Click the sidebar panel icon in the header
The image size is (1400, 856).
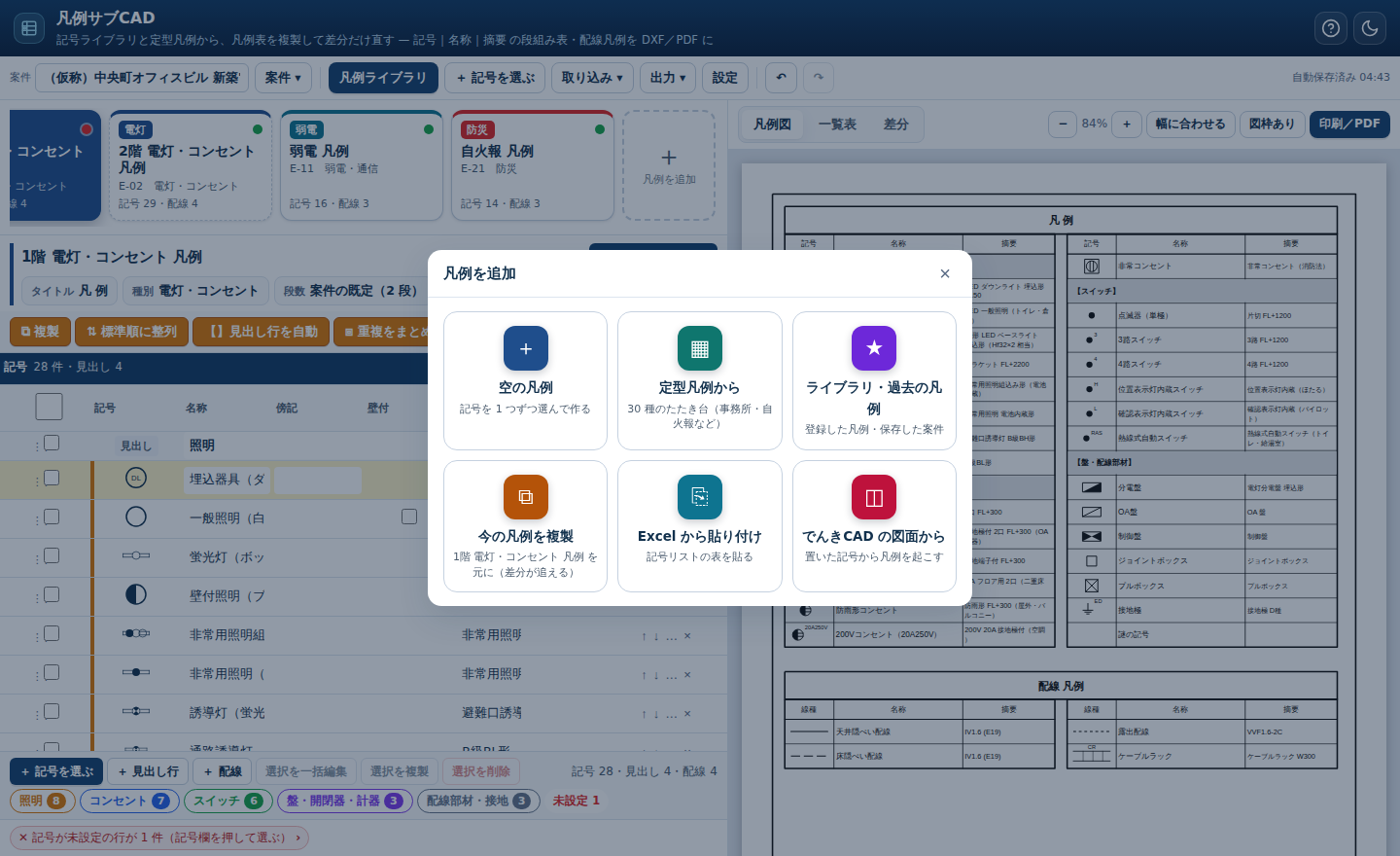[29, 28]
